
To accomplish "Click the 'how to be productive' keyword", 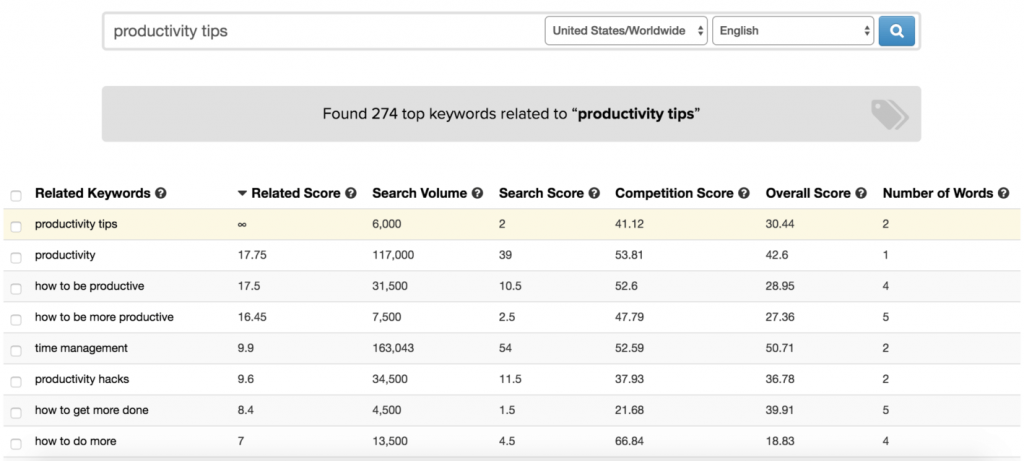I will pyautogui.click(x=90, y=286).
